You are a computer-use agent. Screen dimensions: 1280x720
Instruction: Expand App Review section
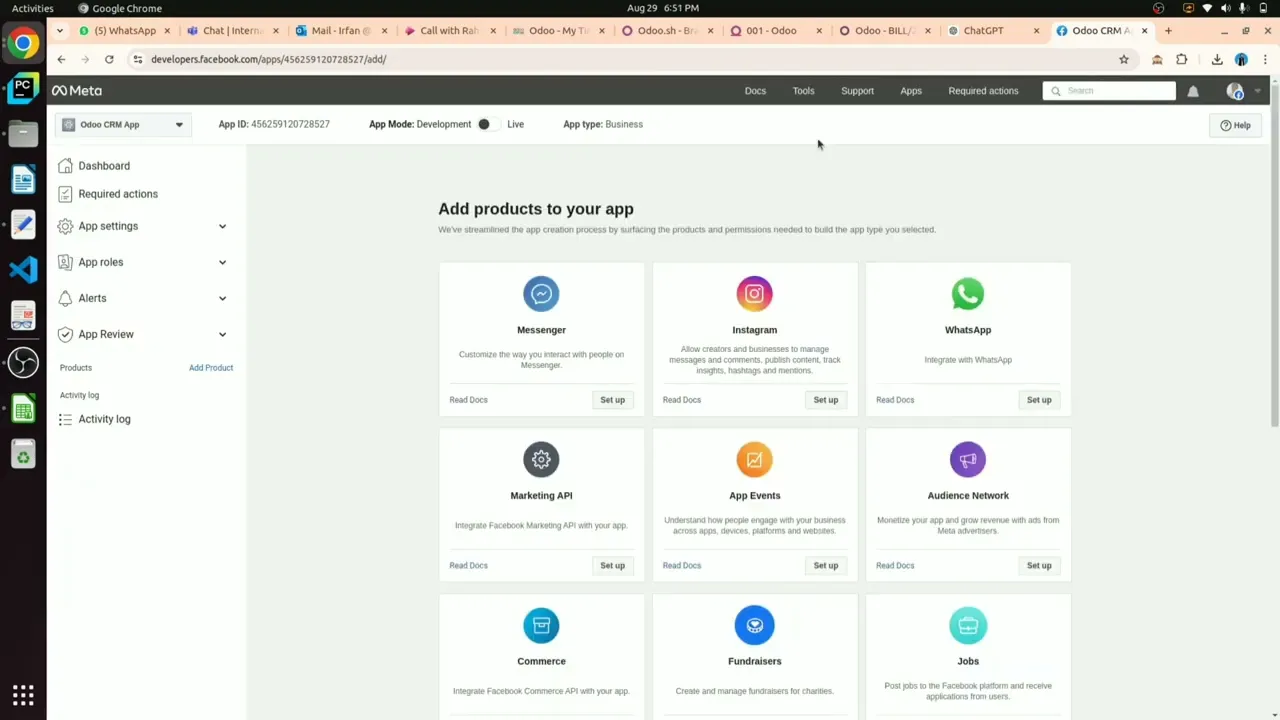click(143, 334)
